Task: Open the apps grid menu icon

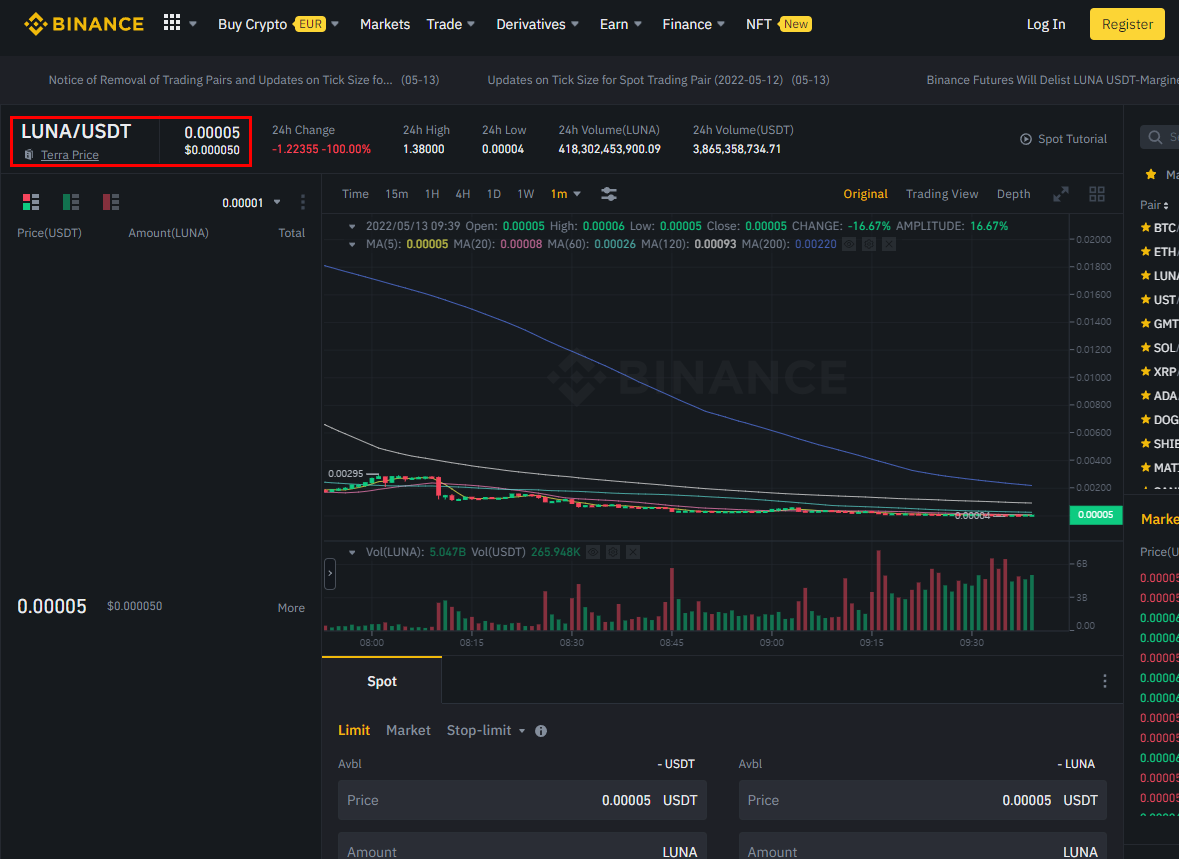Action: point(171,23)
